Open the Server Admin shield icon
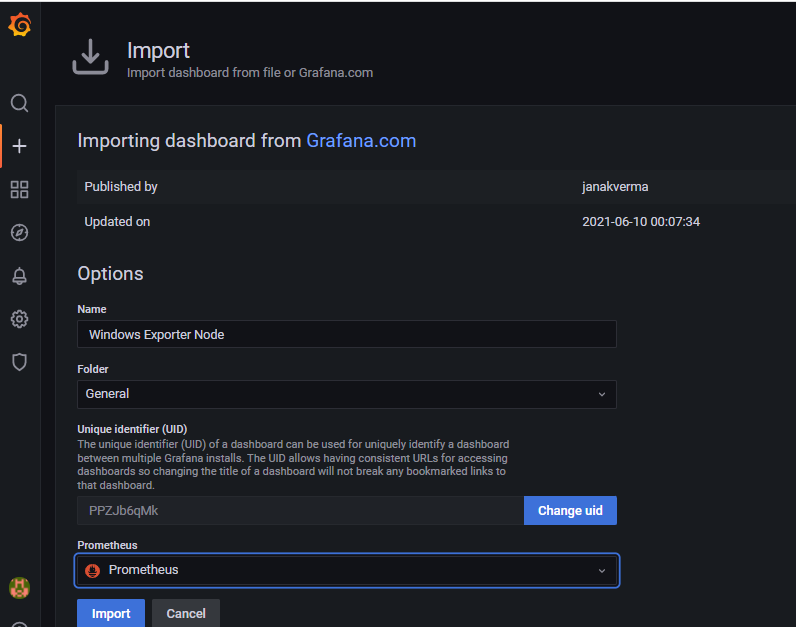 (x=19, y=362)
